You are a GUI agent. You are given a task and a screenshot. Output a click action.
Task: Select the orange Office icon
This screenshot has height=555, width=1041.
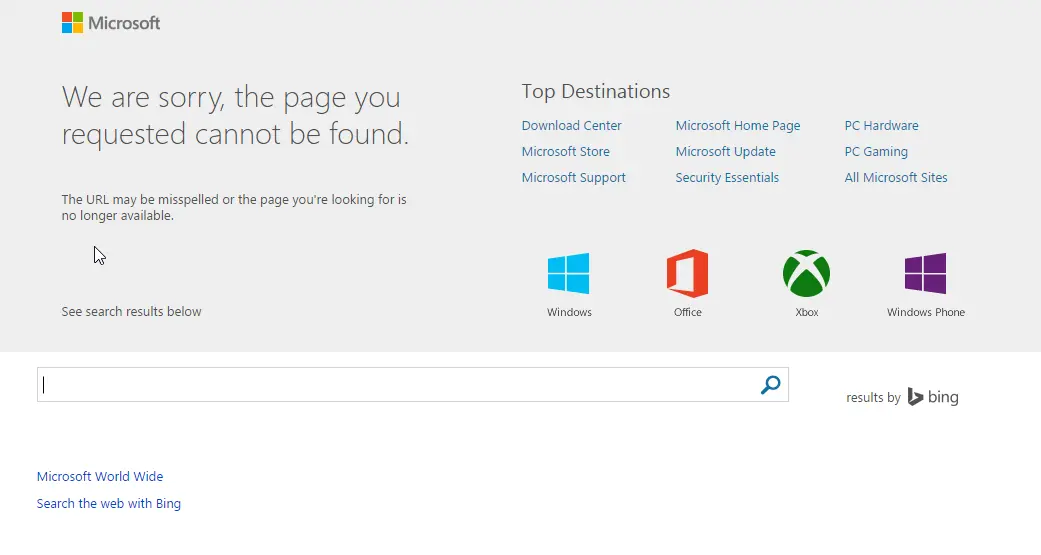(x=687, y=274)
